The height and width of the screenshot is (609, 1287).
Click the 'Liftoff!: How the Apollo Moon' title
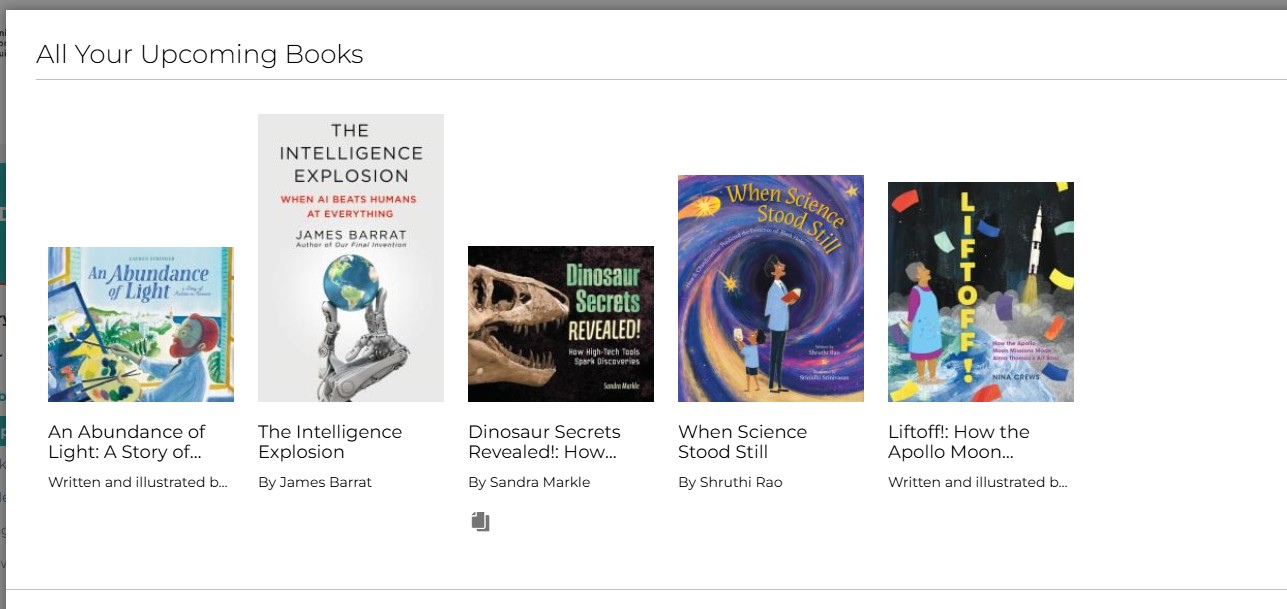point(958,442)
